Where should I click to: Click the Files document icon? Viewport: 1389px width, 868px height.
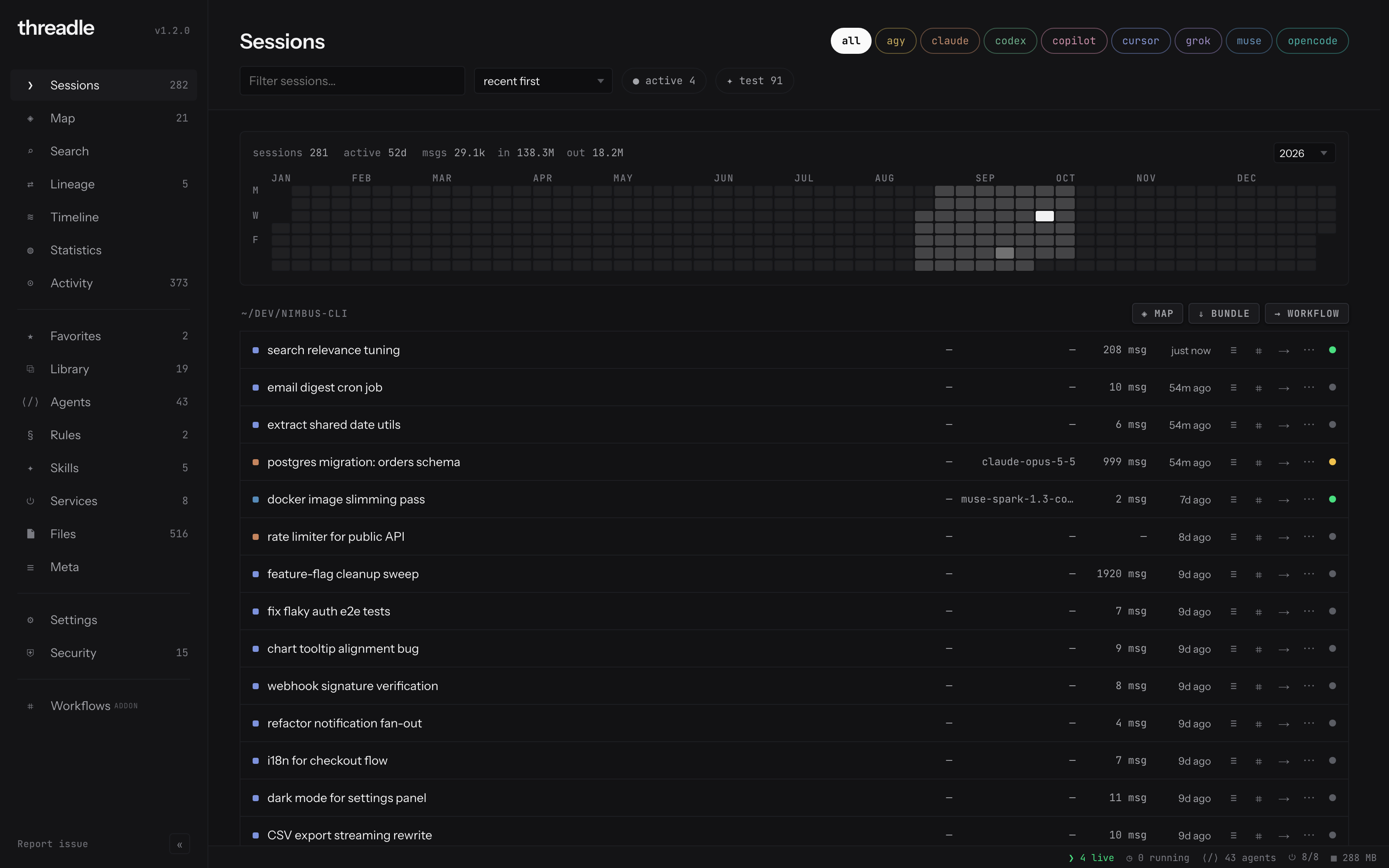30,534
